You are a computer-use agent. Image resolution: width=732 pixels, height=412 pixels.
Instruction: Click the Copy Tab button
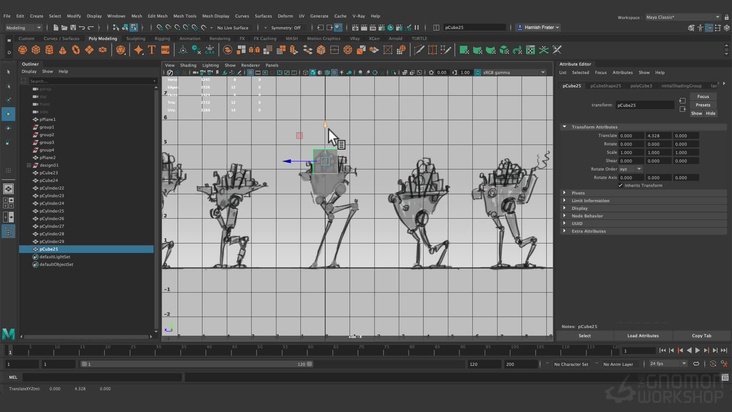702,336
